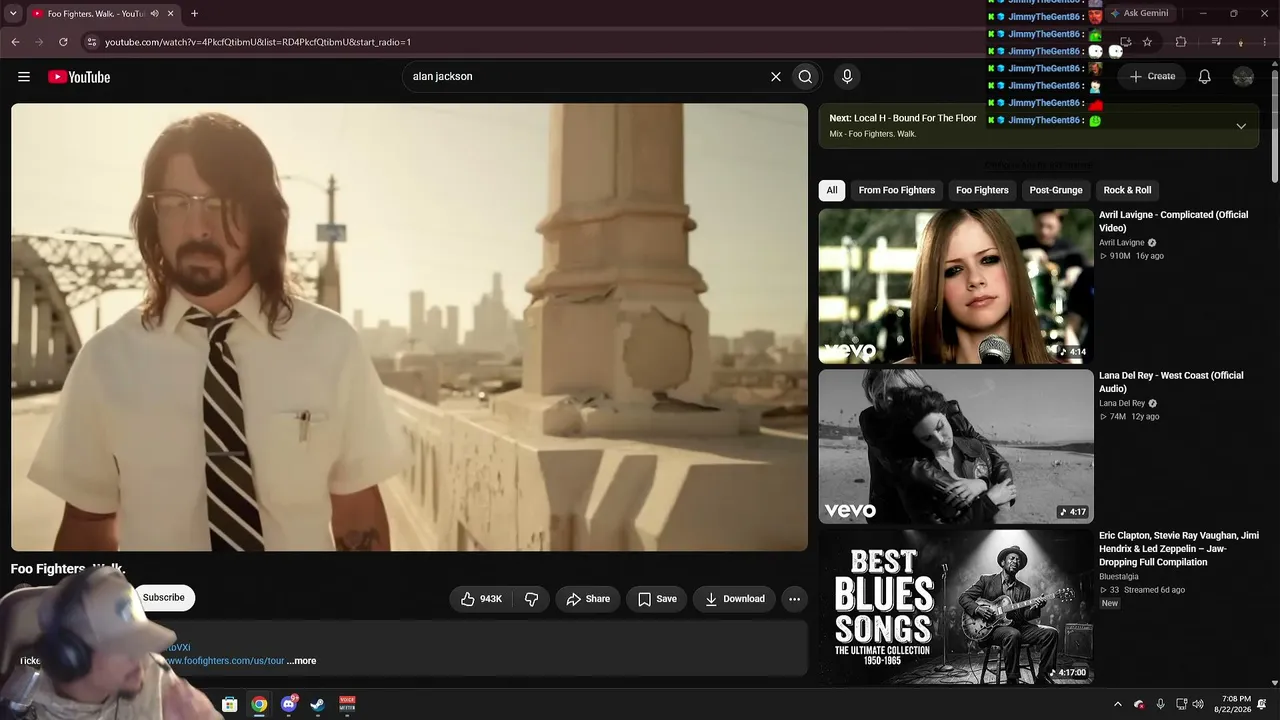Screen dimensions: 1280x720
Task: Go back in browser history
Action: [15, 42]
